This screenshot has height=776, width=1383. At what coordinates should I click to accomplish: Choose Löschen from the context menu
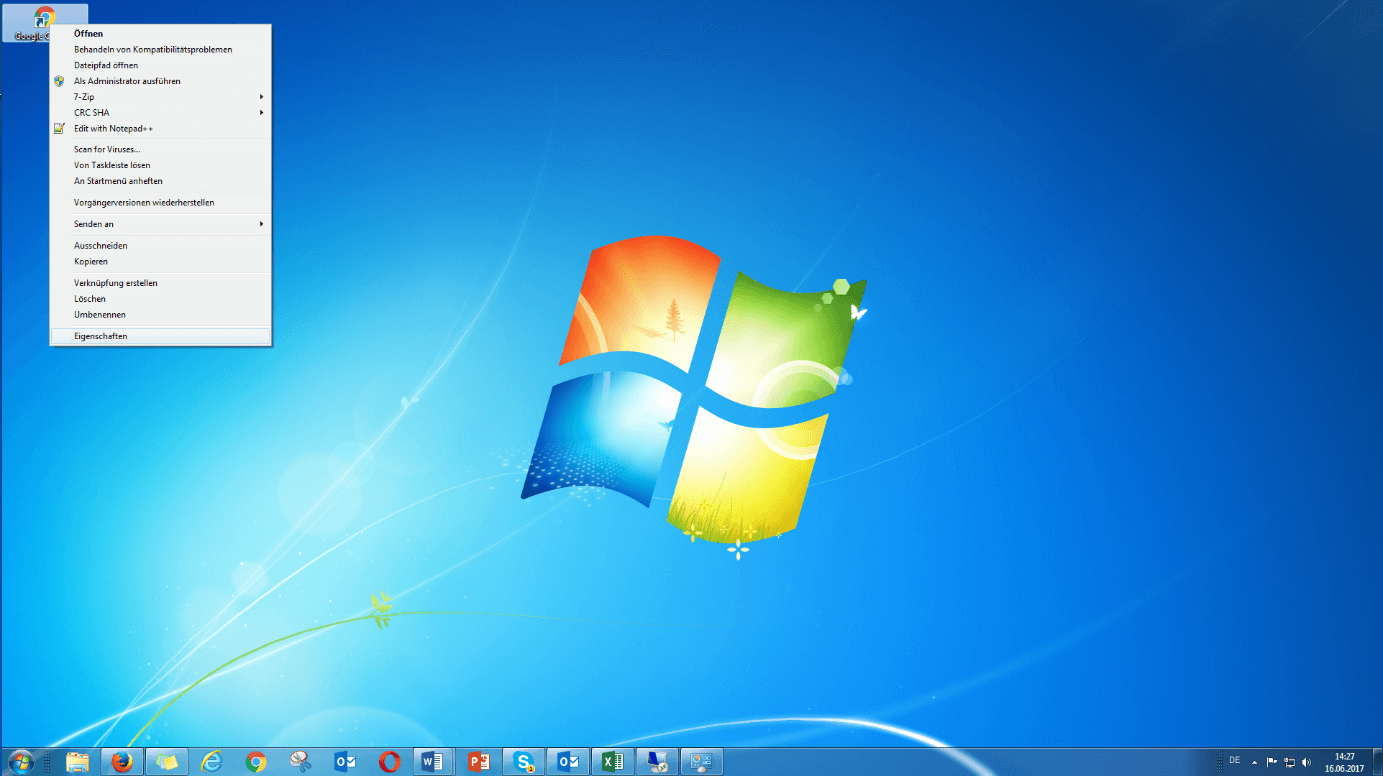coord(160,299)
